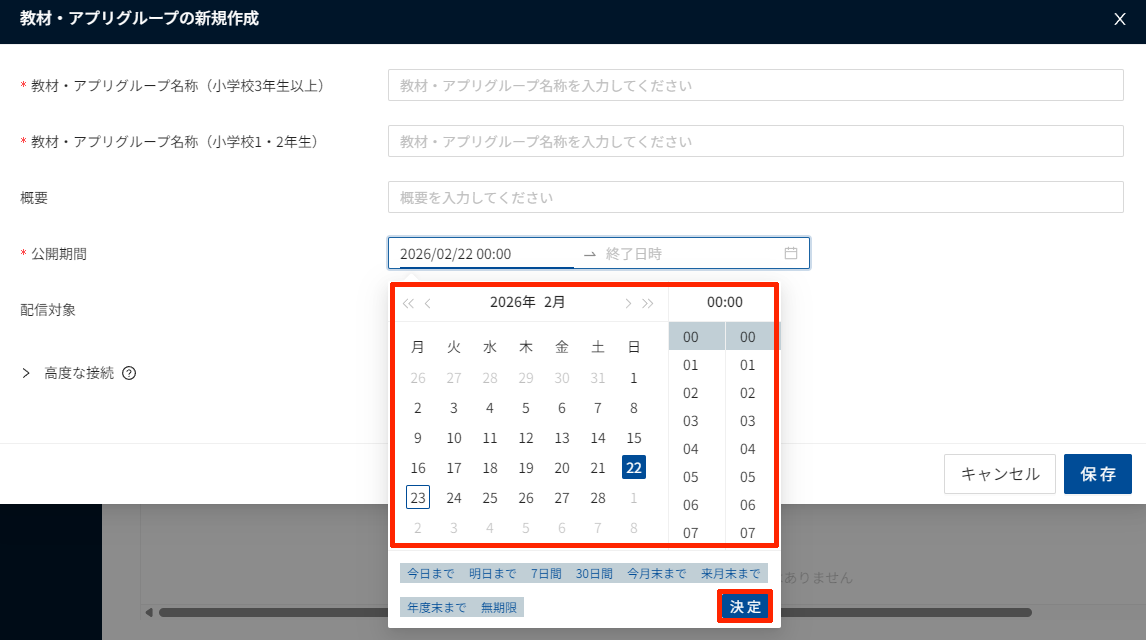Open the 2月 month selector

tap(555, 302)
